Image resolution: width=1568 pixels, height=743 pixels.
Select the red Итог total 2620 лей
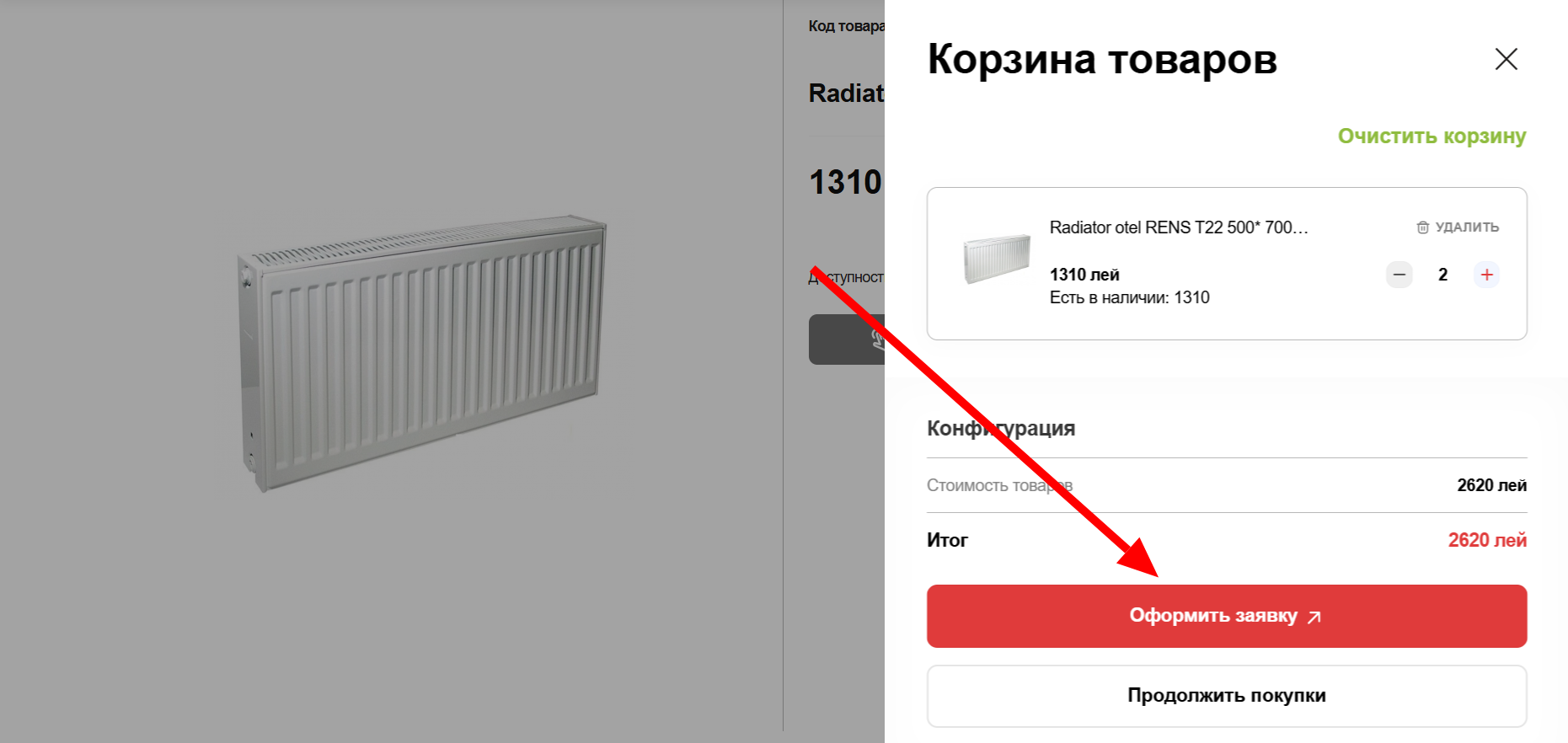click(x=1487, y=540)
